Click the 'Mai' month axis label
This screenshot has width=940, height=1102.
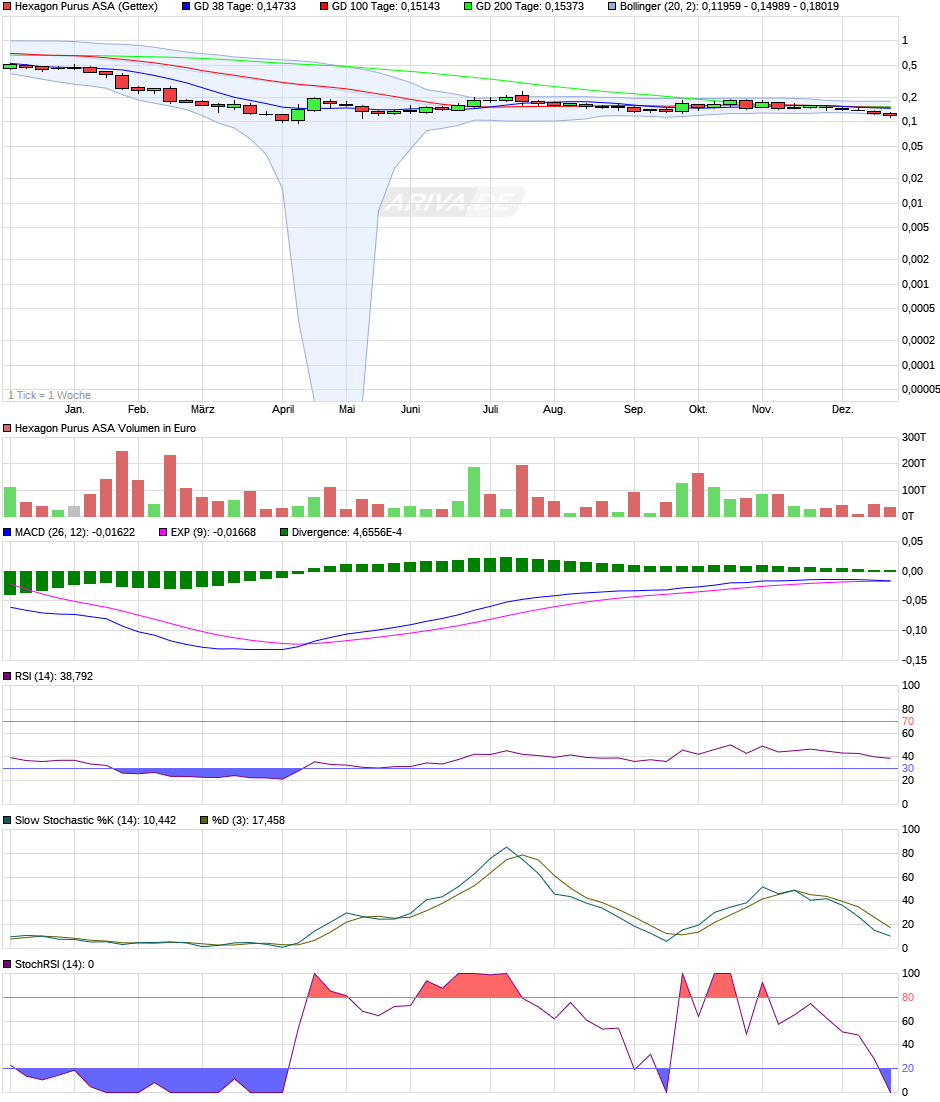pos(347,409)
